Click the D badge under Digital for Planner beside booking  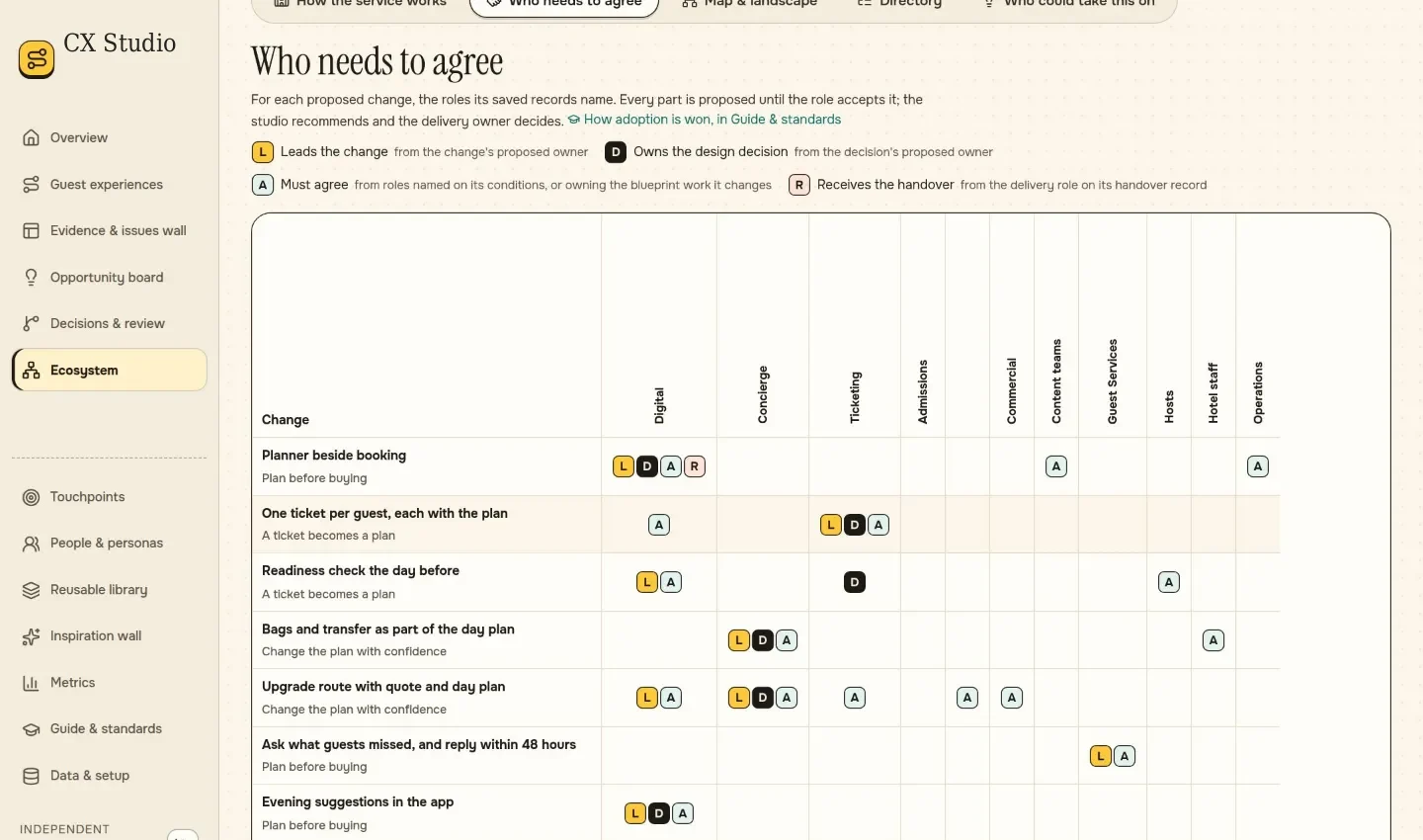(647, 466)
